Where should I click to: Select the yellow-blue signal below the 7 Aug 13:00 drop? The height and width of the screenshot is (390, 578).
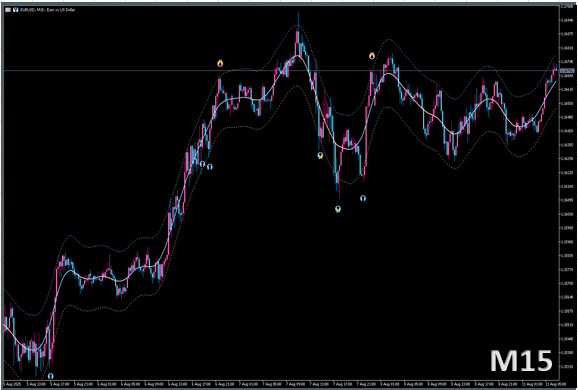click(x=320, y=156)
